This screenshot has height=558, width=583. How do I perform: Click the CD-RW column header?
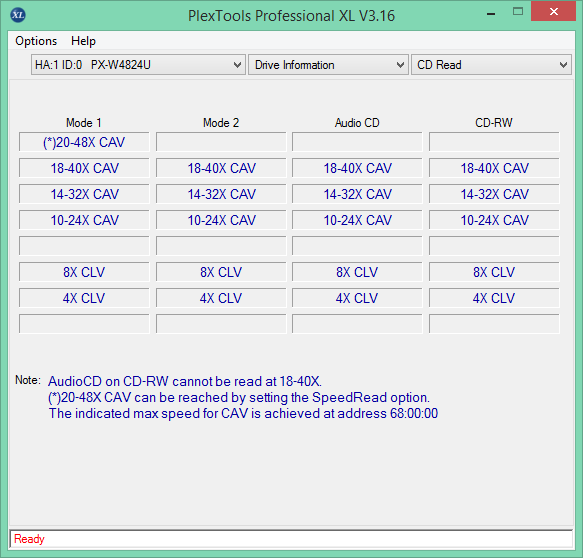pos(494,123)
